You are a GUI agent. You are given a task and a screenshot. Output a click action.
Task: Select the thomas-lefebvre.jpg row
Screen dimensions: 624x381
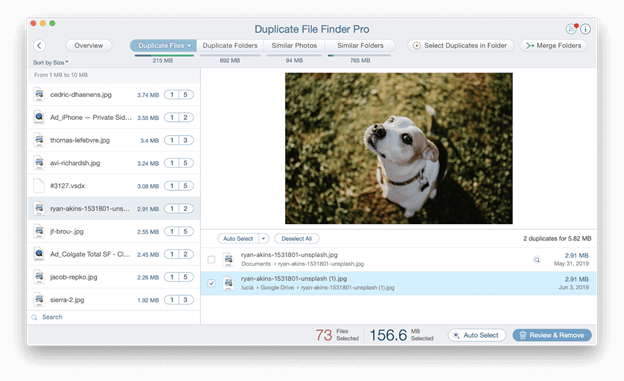(x=114, y=140)
